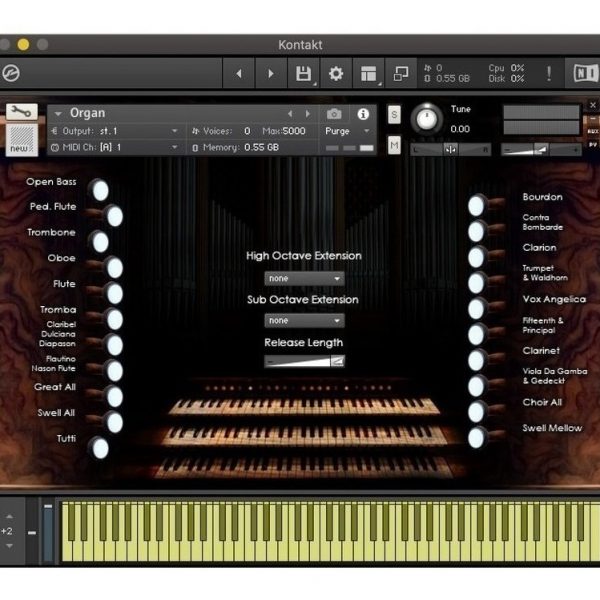Click the exclamation warning icon
600x600 pixels.
[549, 73]
